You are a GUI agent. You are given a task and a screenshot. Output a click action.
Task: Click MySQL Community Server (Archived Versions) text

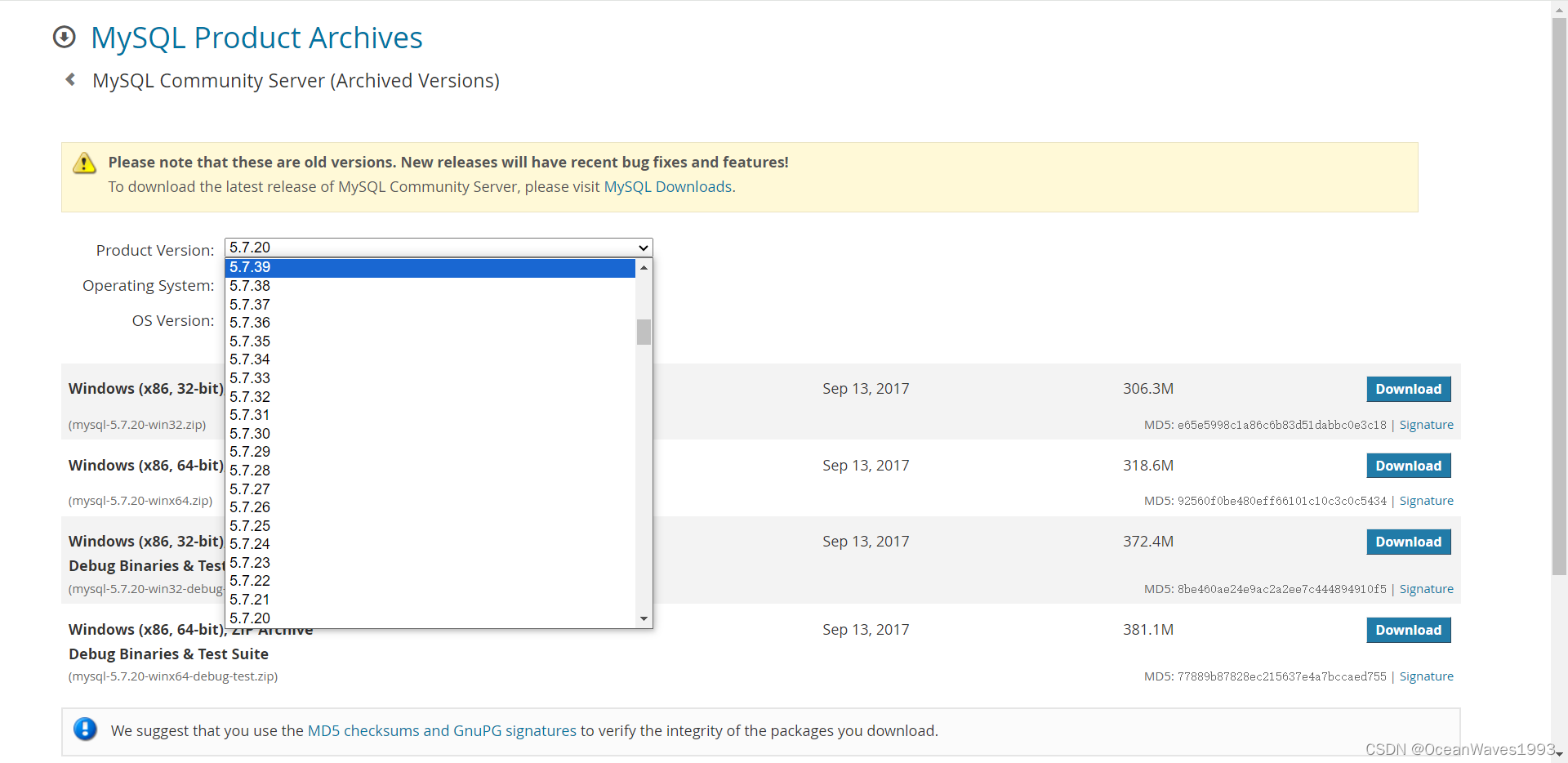(296, 81)
